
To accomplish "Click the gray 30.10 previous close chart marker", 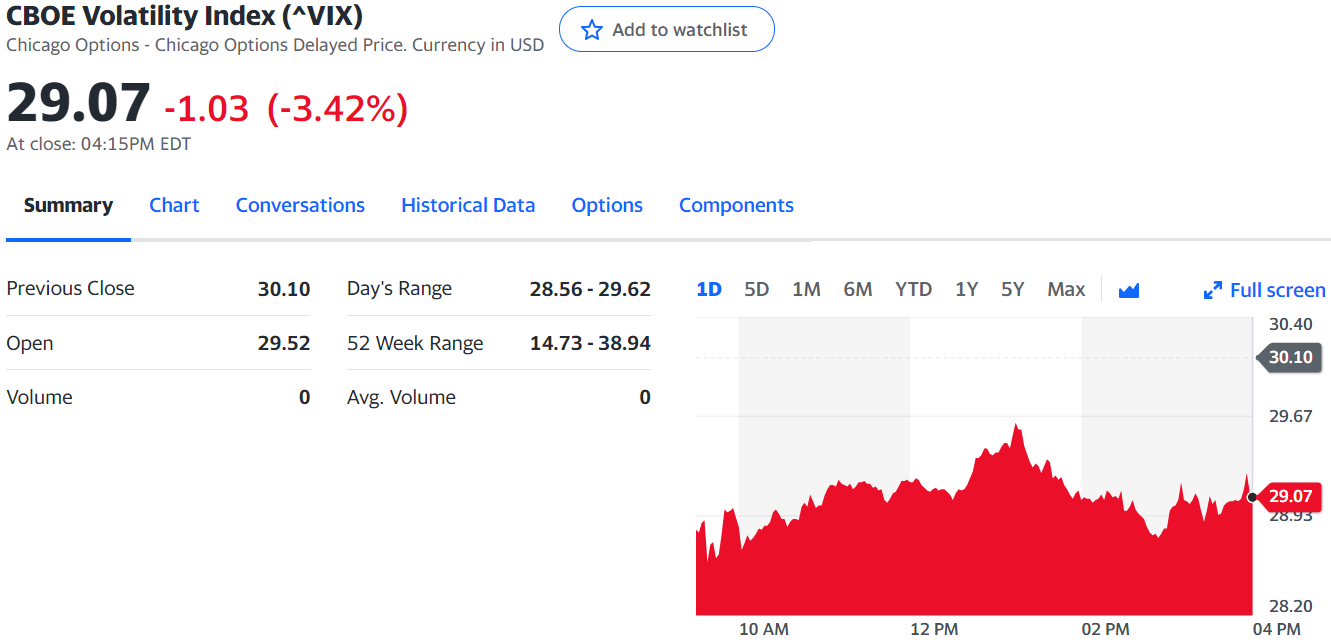I will pyautogui.click(x=1288, y=357).
